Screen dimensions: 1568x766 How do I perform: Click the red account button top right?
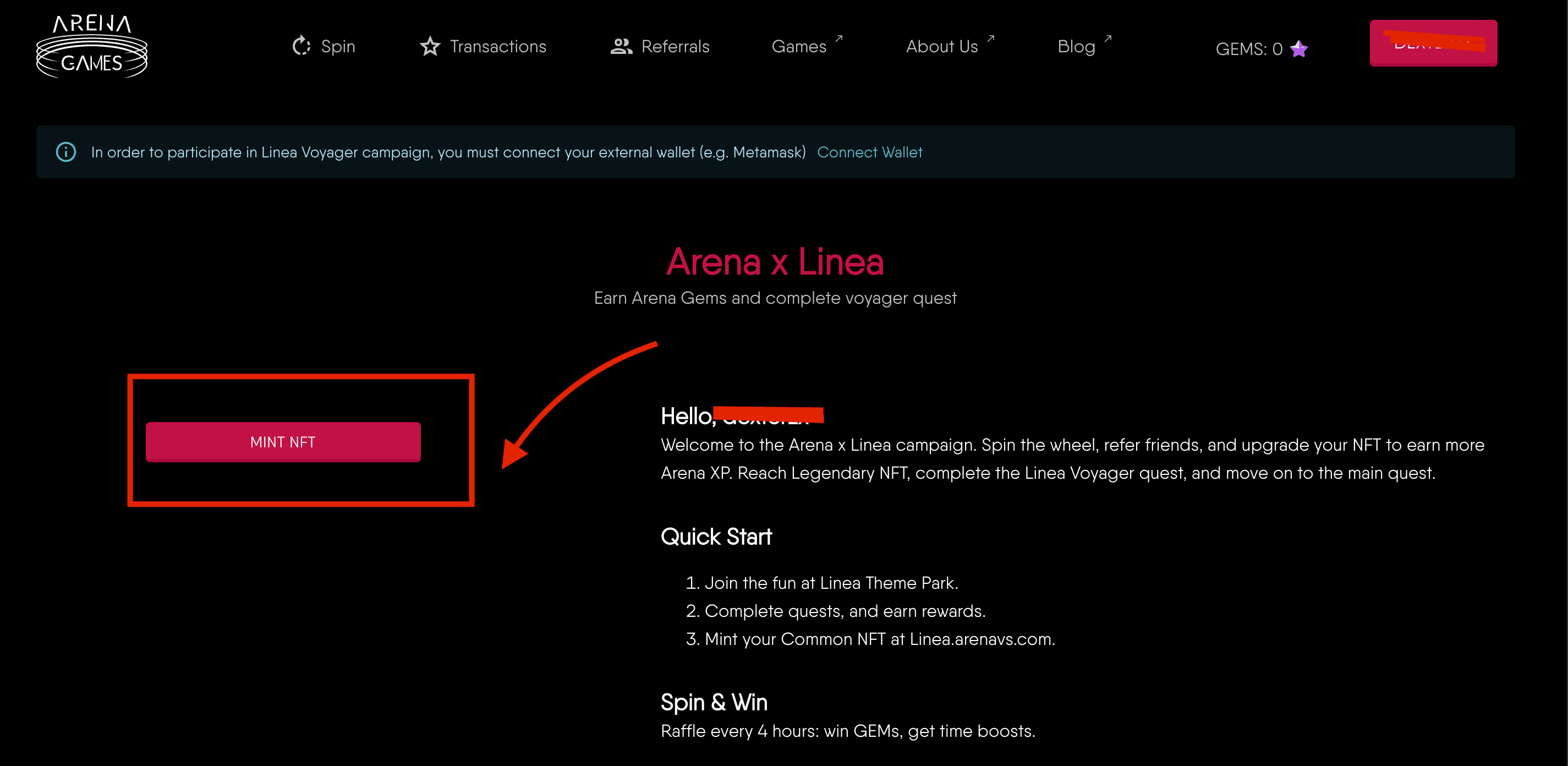pos(1433,43)
